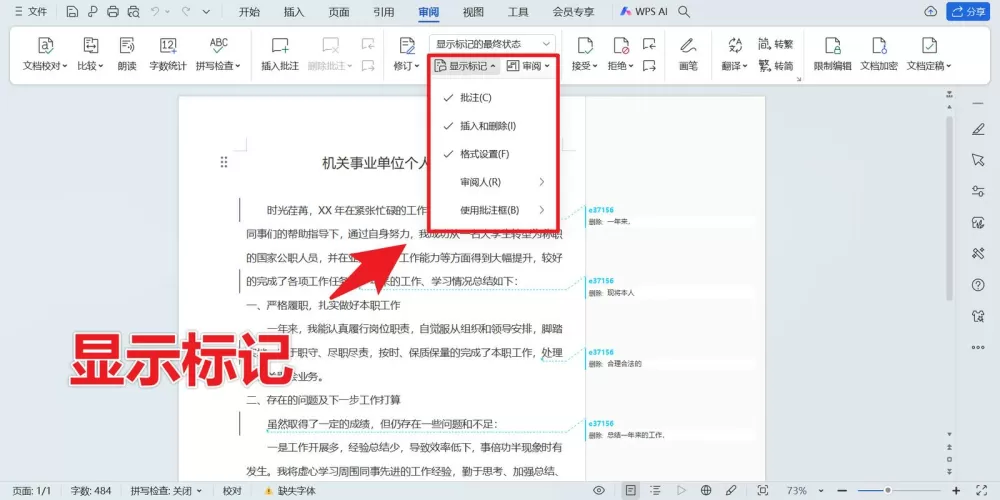The image size is (1000, 500).
Task: Switch to the 引用 tab
Action: pyautogui.click(x=383, y=11)
